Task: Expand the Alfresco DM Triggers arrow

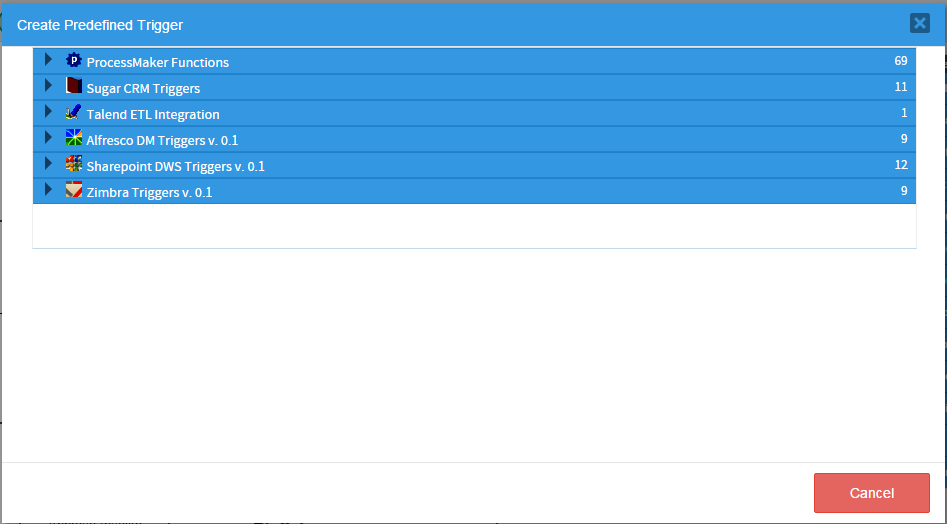Action: click(x=48, y=138)
